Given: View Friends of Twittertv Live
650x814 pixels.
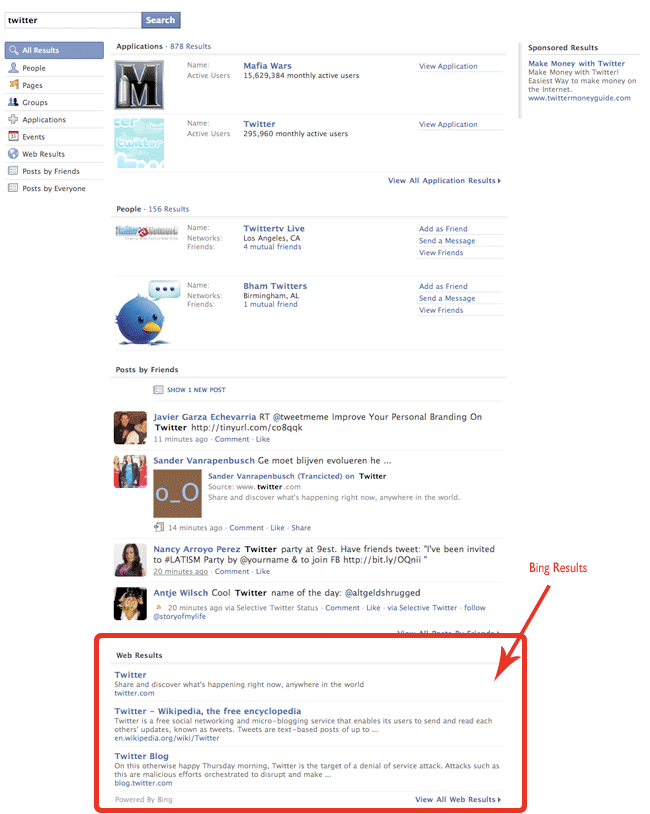Looking at the screenshot, I should tap(441, 253).
